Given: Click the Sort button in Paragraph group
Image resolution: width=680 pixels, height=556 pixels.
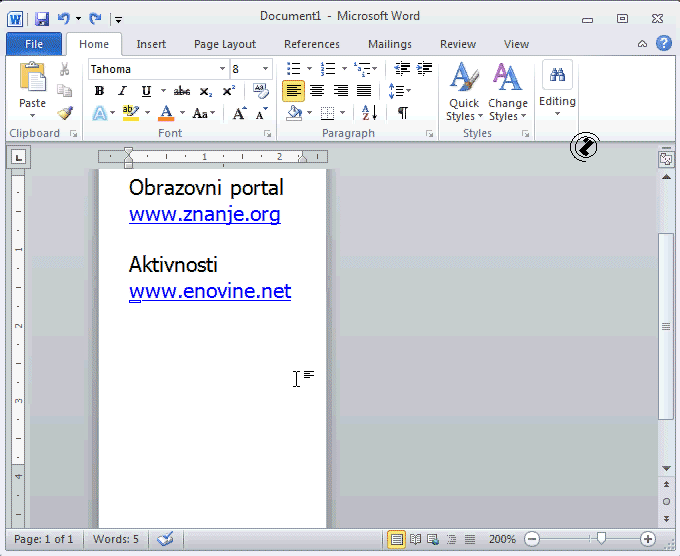Looking at the screenshot, I should pyautogui.click(x=369, y=113).
